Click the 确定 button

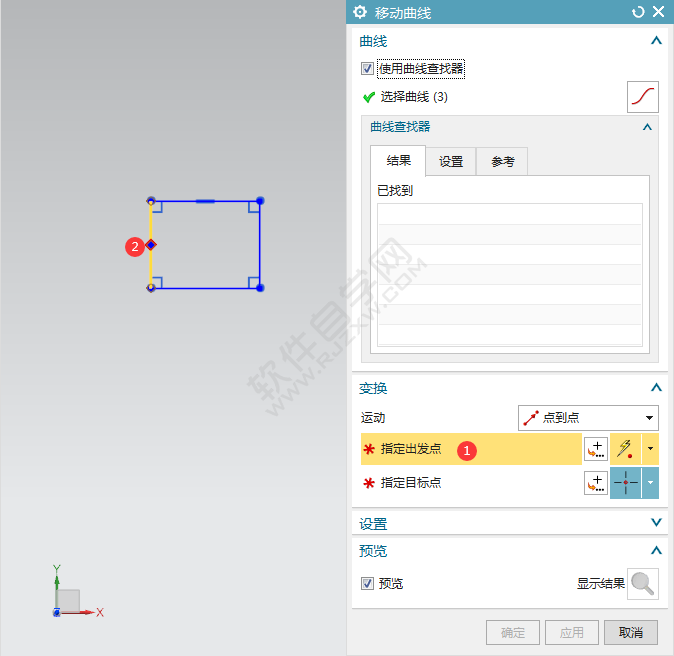[513, 632]
